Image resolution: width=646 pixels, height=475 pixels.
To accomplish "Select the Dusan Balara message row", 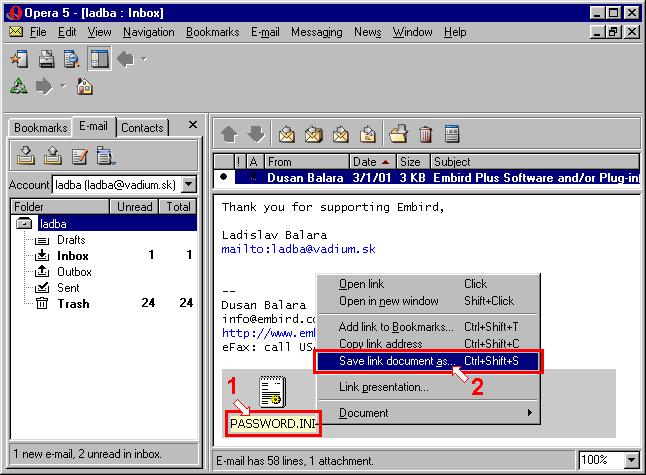I will coord(427,178).
